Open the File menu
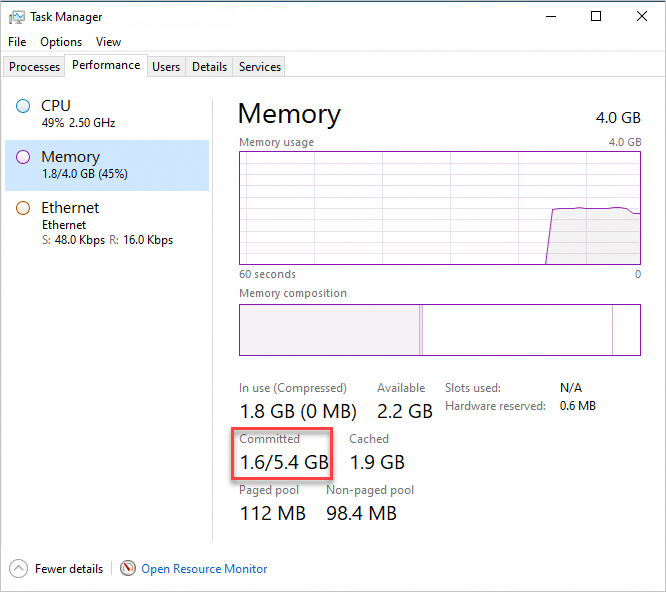This screenshot has height=592, width=666. (x=17, y=42)
